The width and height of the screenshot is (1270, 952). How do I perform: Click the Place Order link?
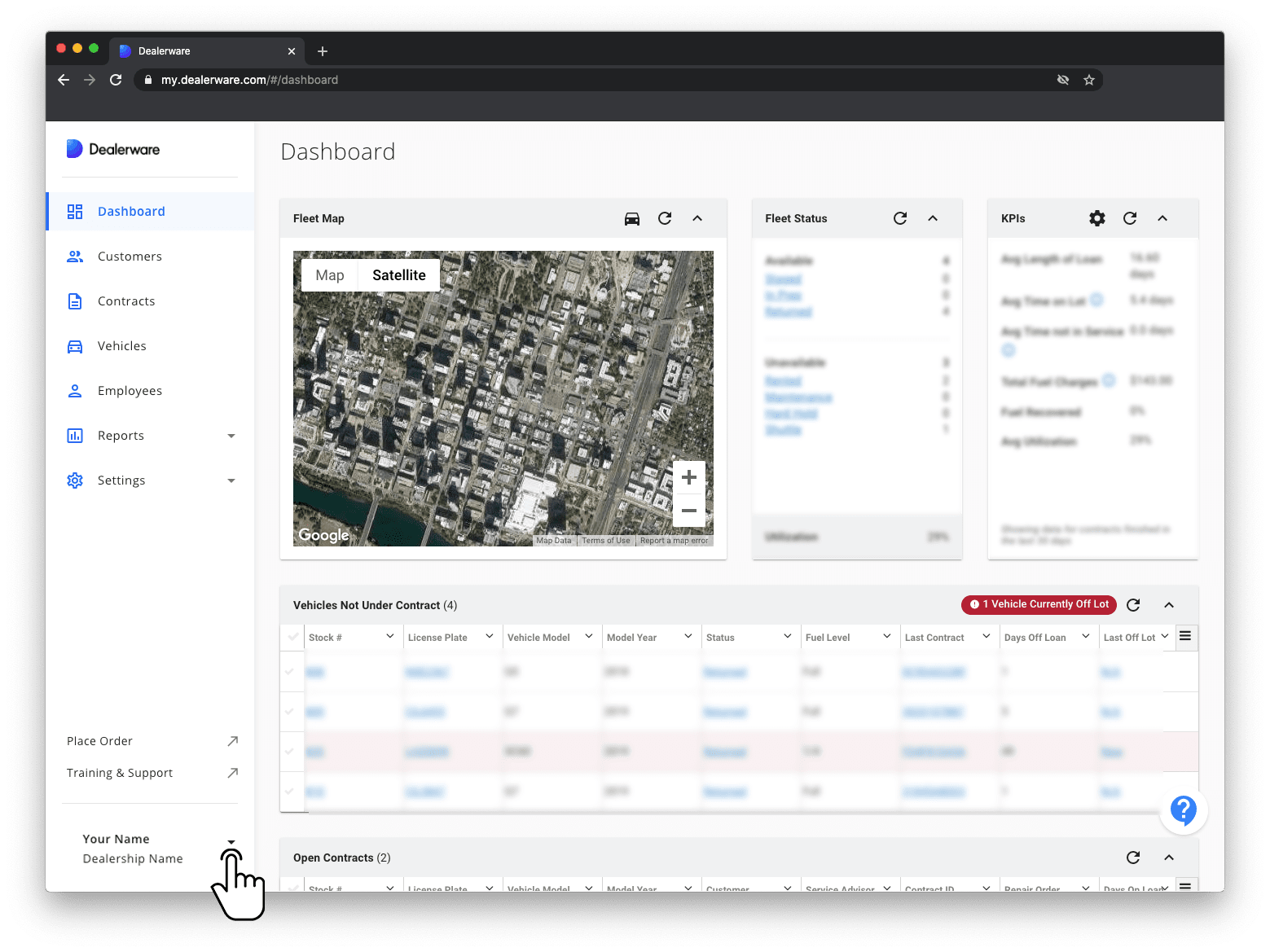(x=99, y=740)
